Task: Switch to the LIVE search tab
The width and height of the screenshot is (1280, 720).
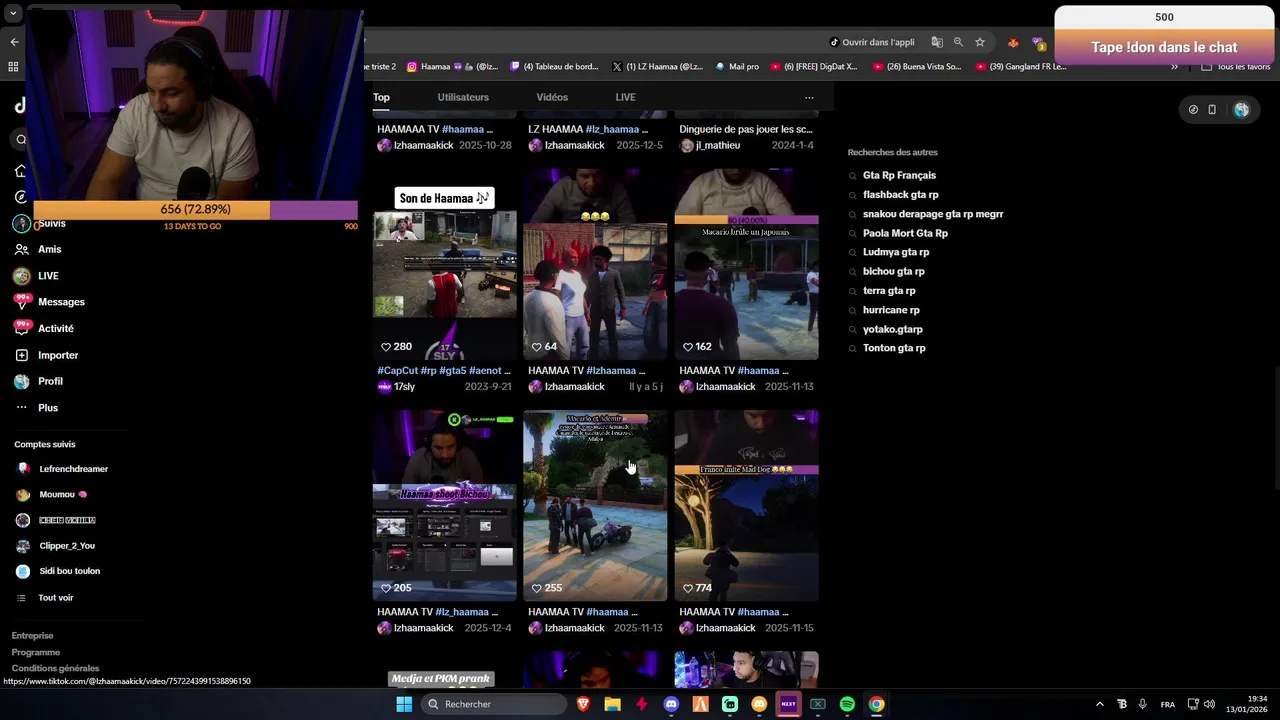Action: [625, 97]
